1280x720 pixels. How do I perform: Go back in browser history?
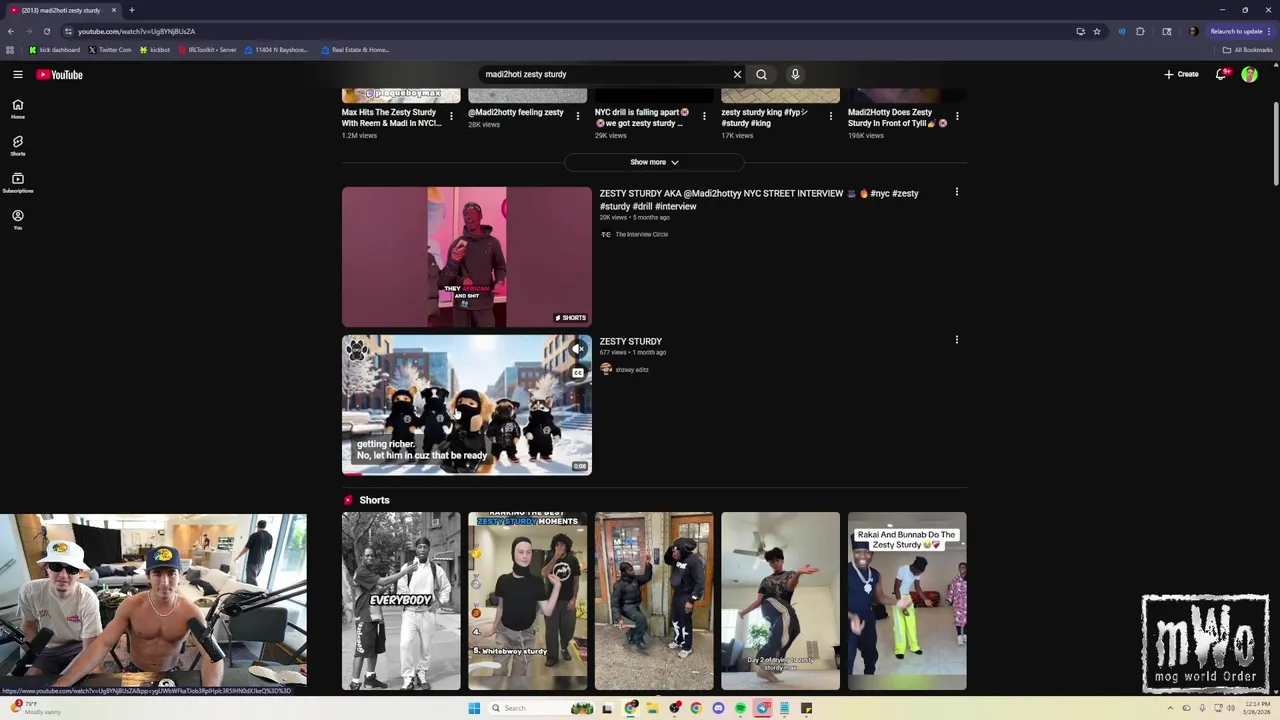11,31
